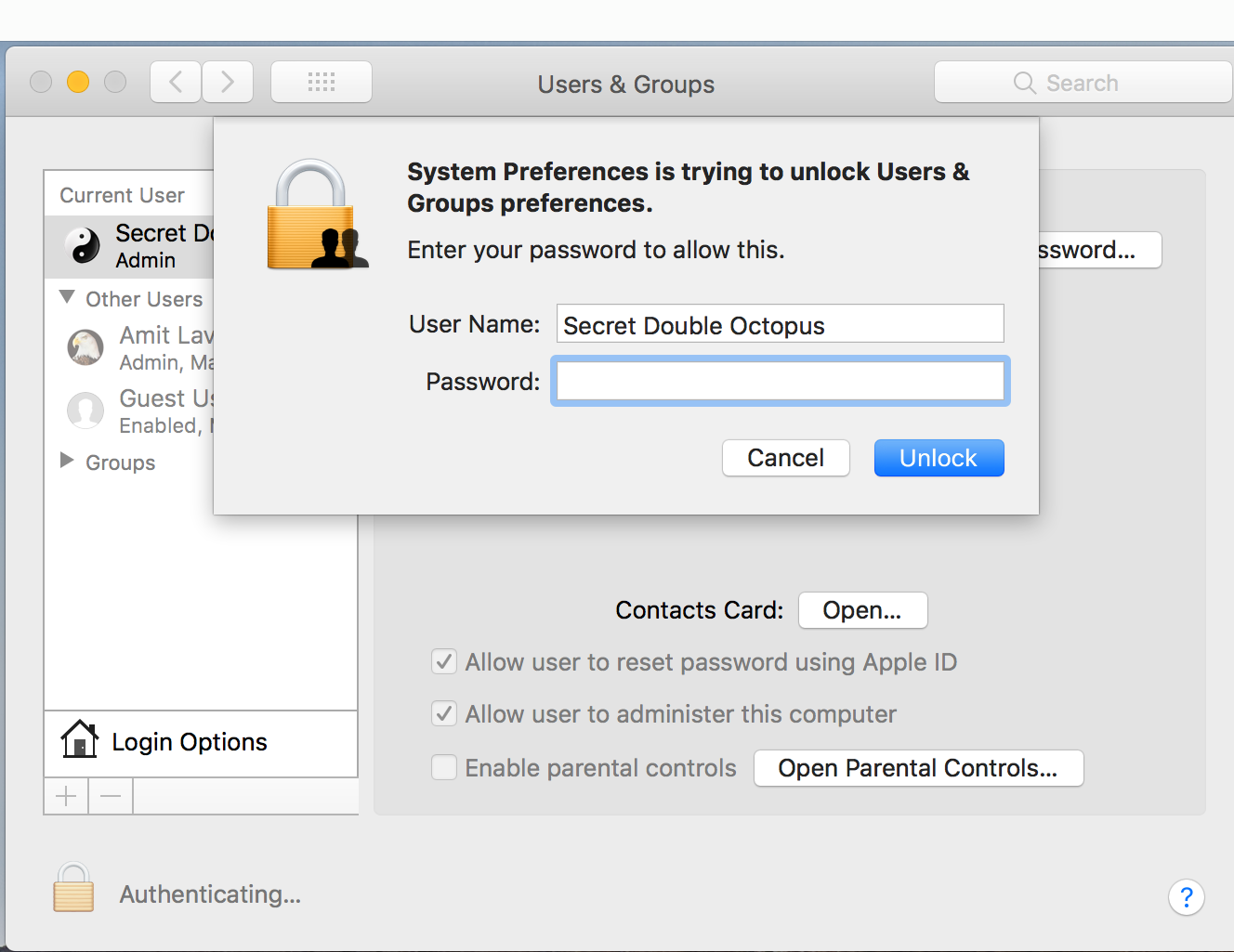Image resolution: width=1234 pixels, height=952 pixels.
Task: Go back with the left chevron button
Action: [x=176, y=83]
